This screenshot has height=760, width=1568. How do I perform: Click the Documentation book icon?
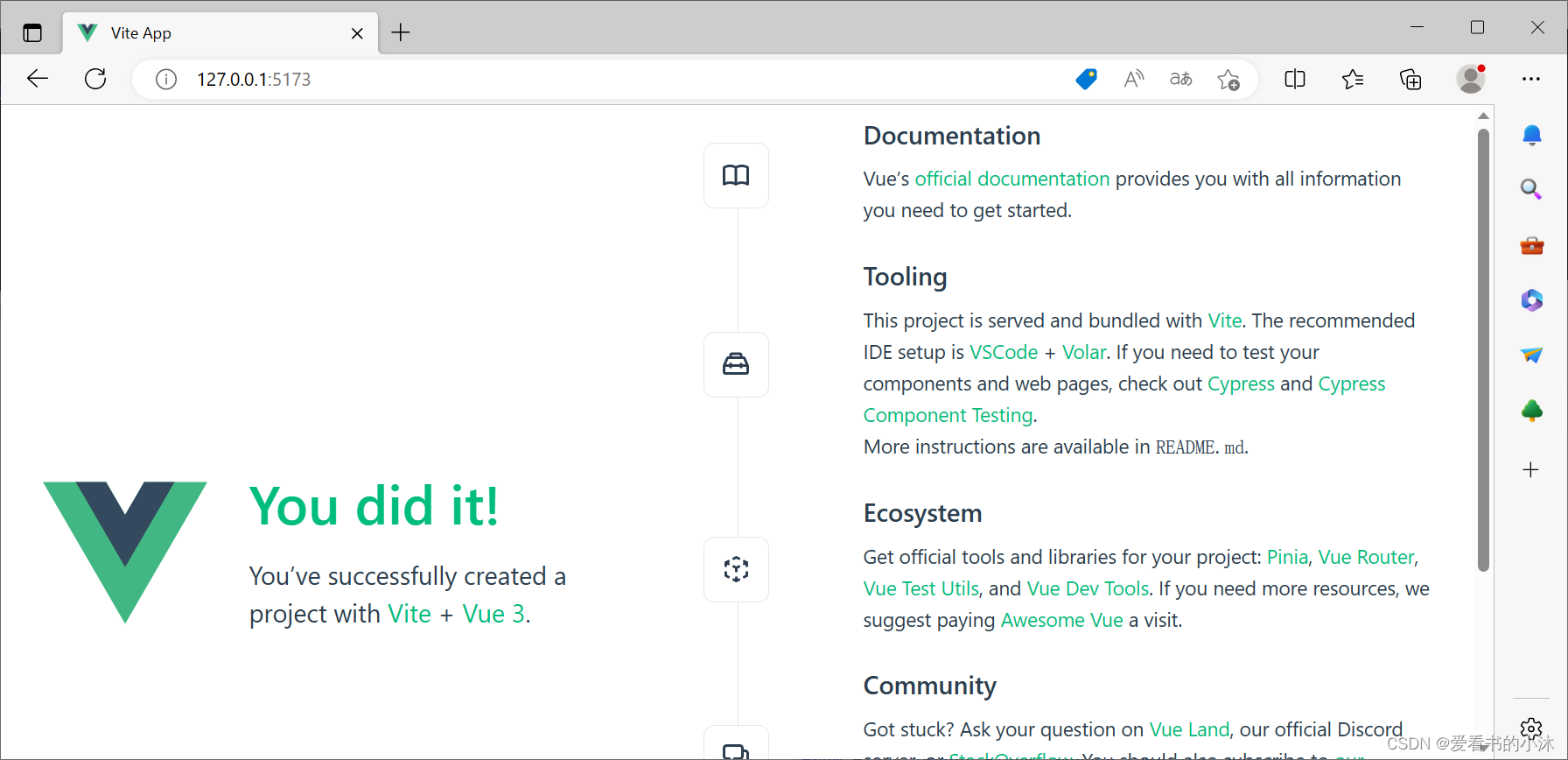pos(736,175)
